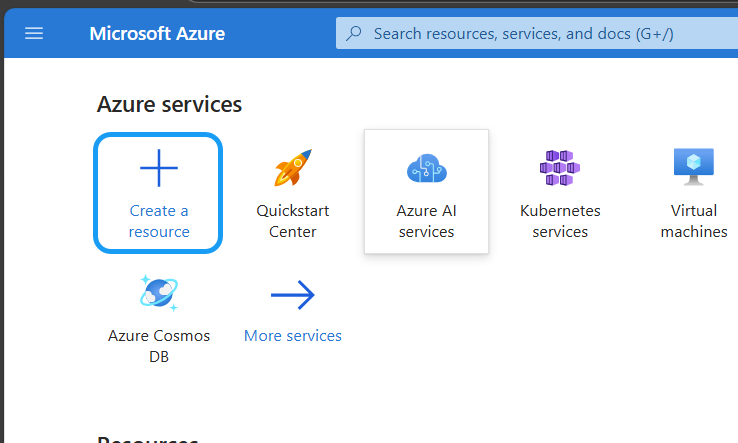Image resolution: width=738 pixels, height=443 pixels.
Task: Launch Quickstart Center via rocket icon
Action: (293, 168)
